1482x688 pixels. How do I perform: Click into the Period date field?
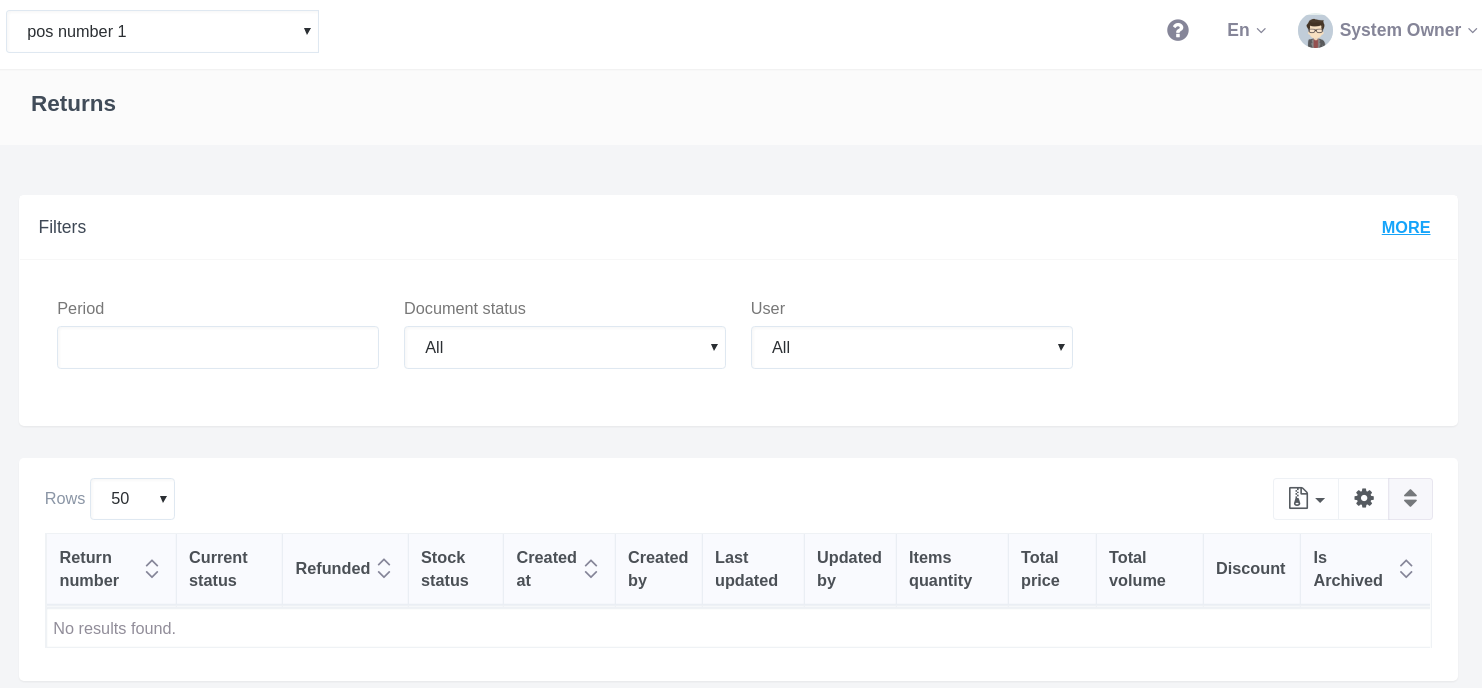pos(218,348)
